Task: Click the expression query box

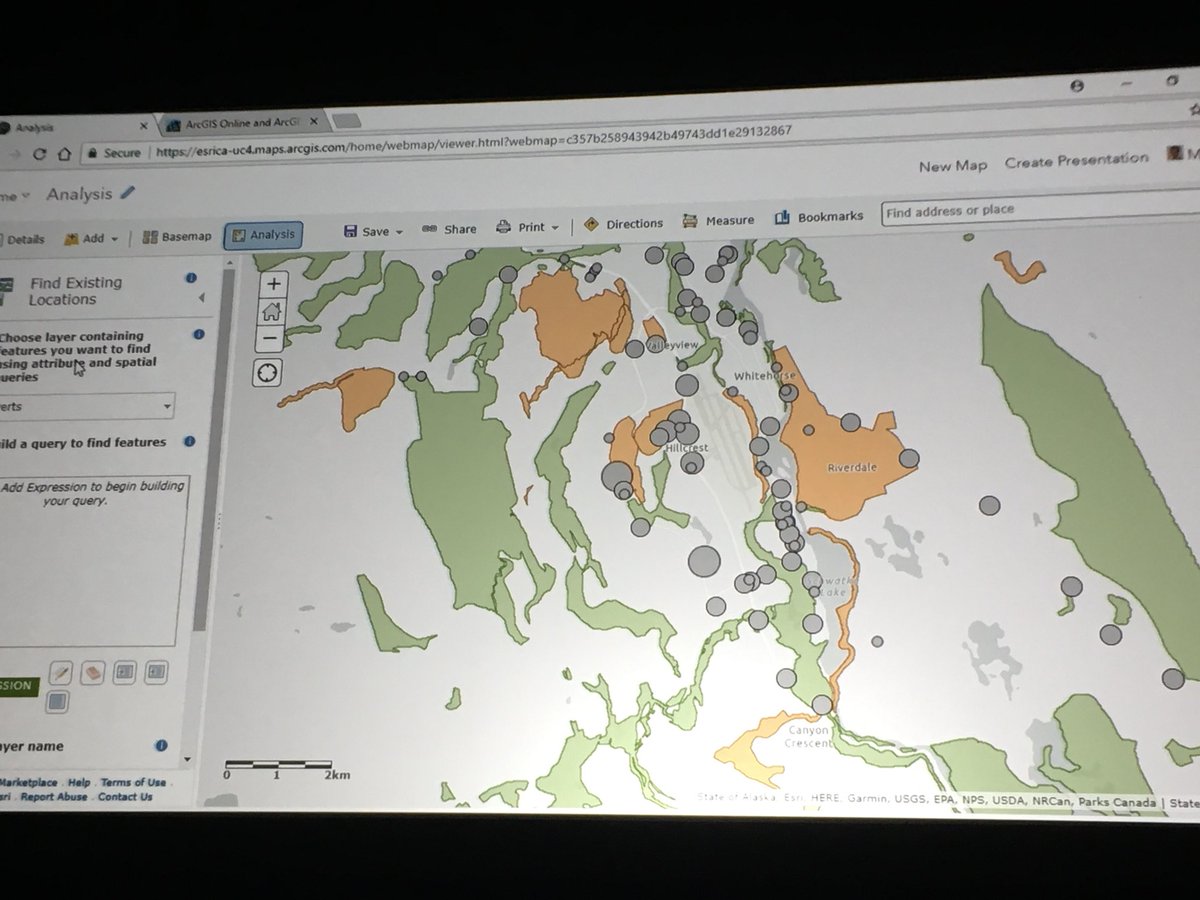Action: pos(92,560)
